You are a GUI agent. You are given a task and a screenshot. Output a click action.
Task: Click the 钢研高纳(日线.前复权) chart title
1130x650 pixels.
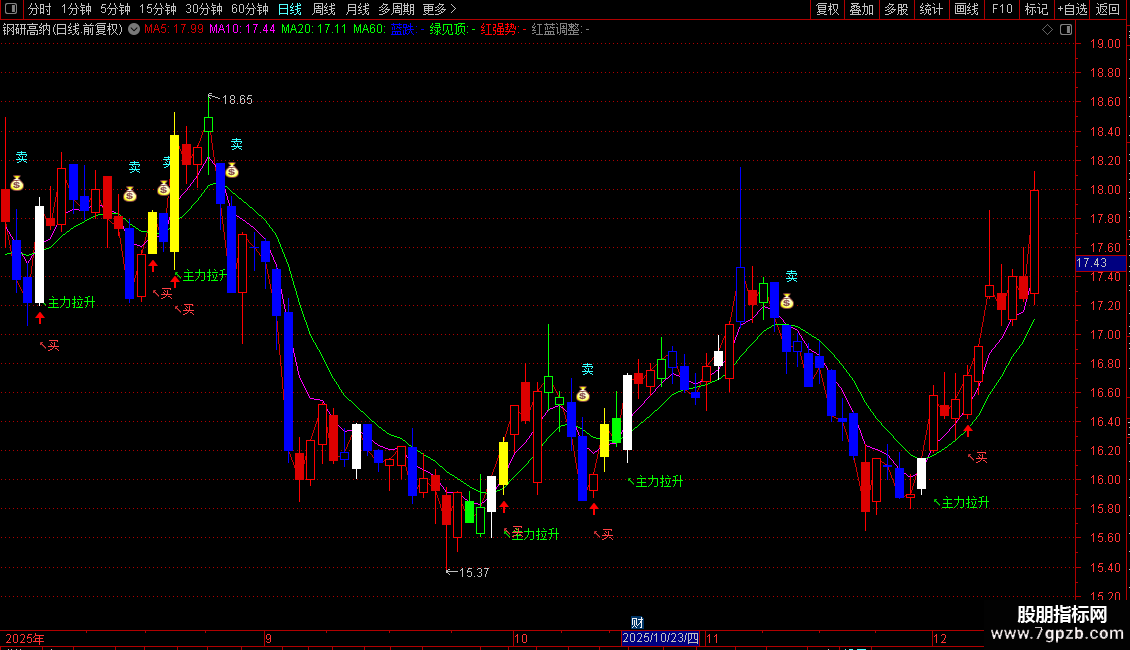63,30
